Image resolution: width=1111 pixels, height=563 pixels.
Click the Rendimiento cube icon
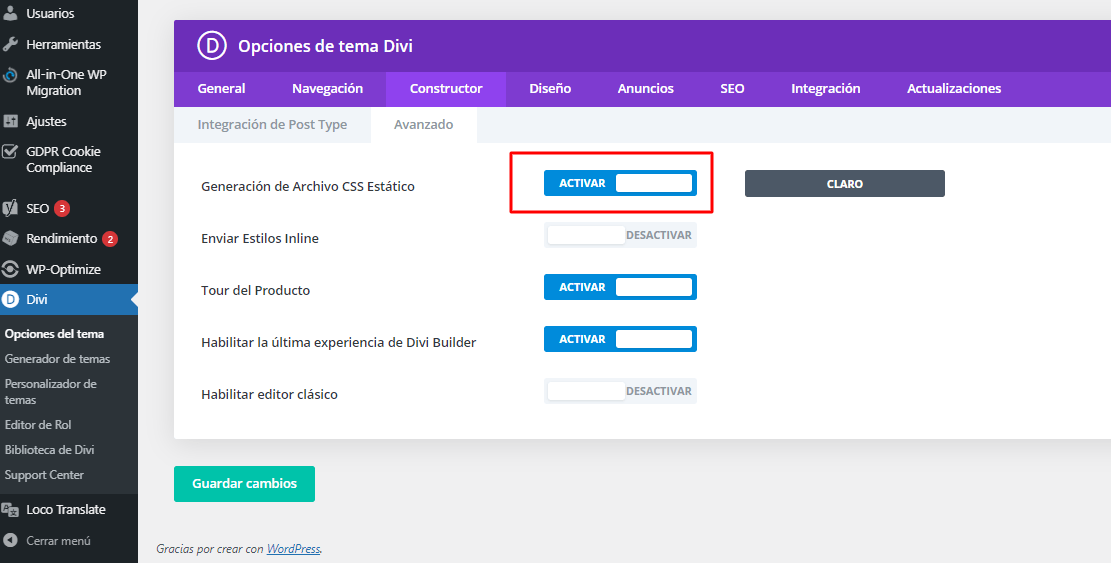[10, 239]
